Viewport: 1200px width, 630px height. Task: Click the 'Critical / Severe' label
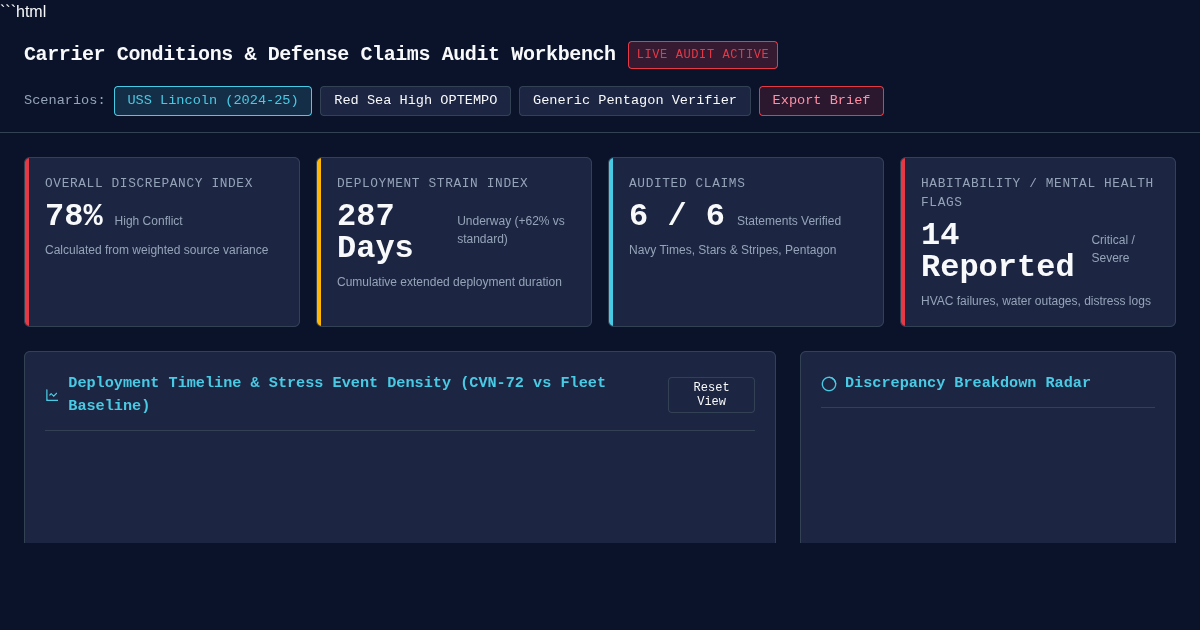pos(1113,249)
